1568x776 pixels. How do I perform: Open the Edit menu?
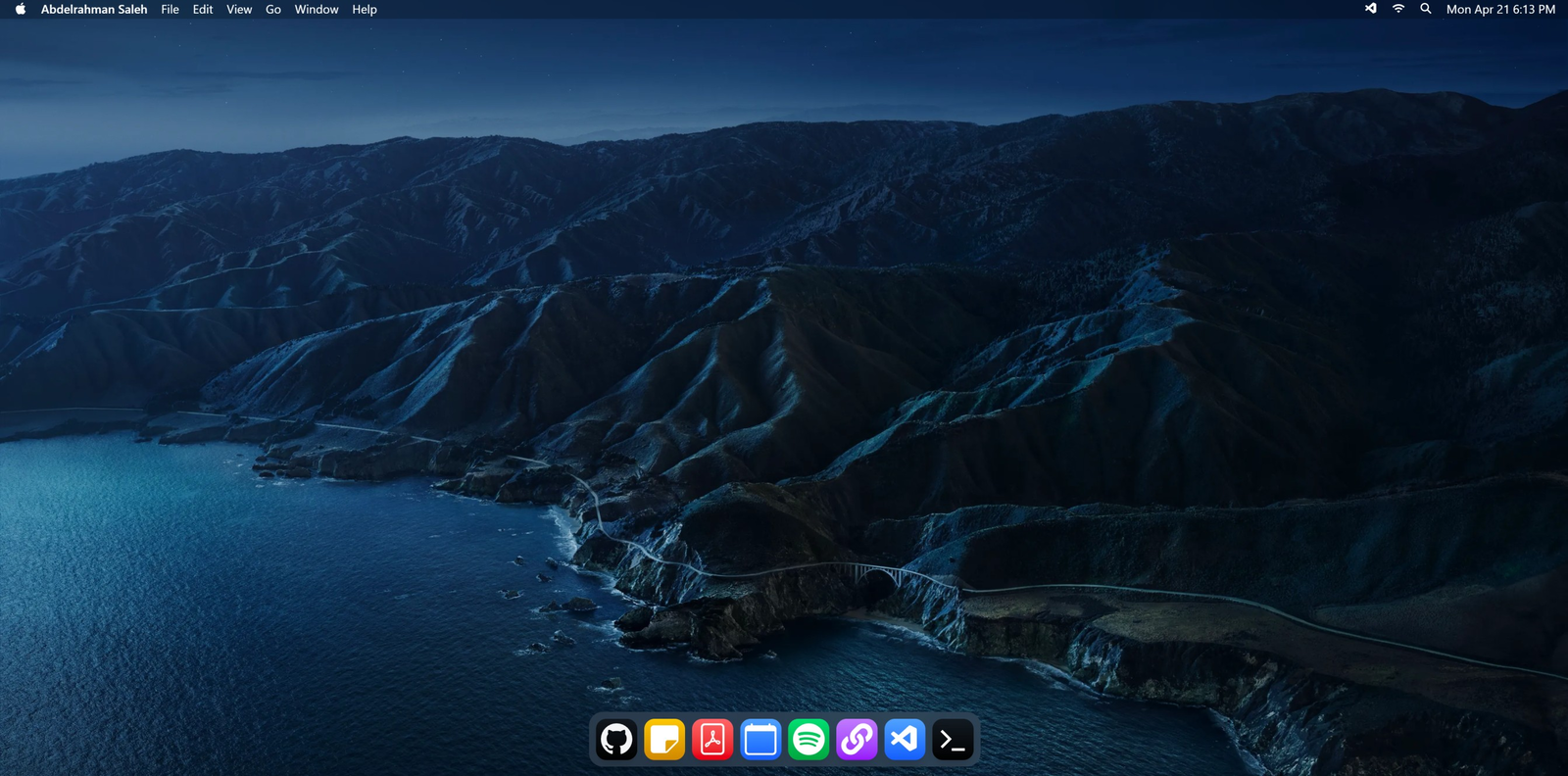coord(203,9)
